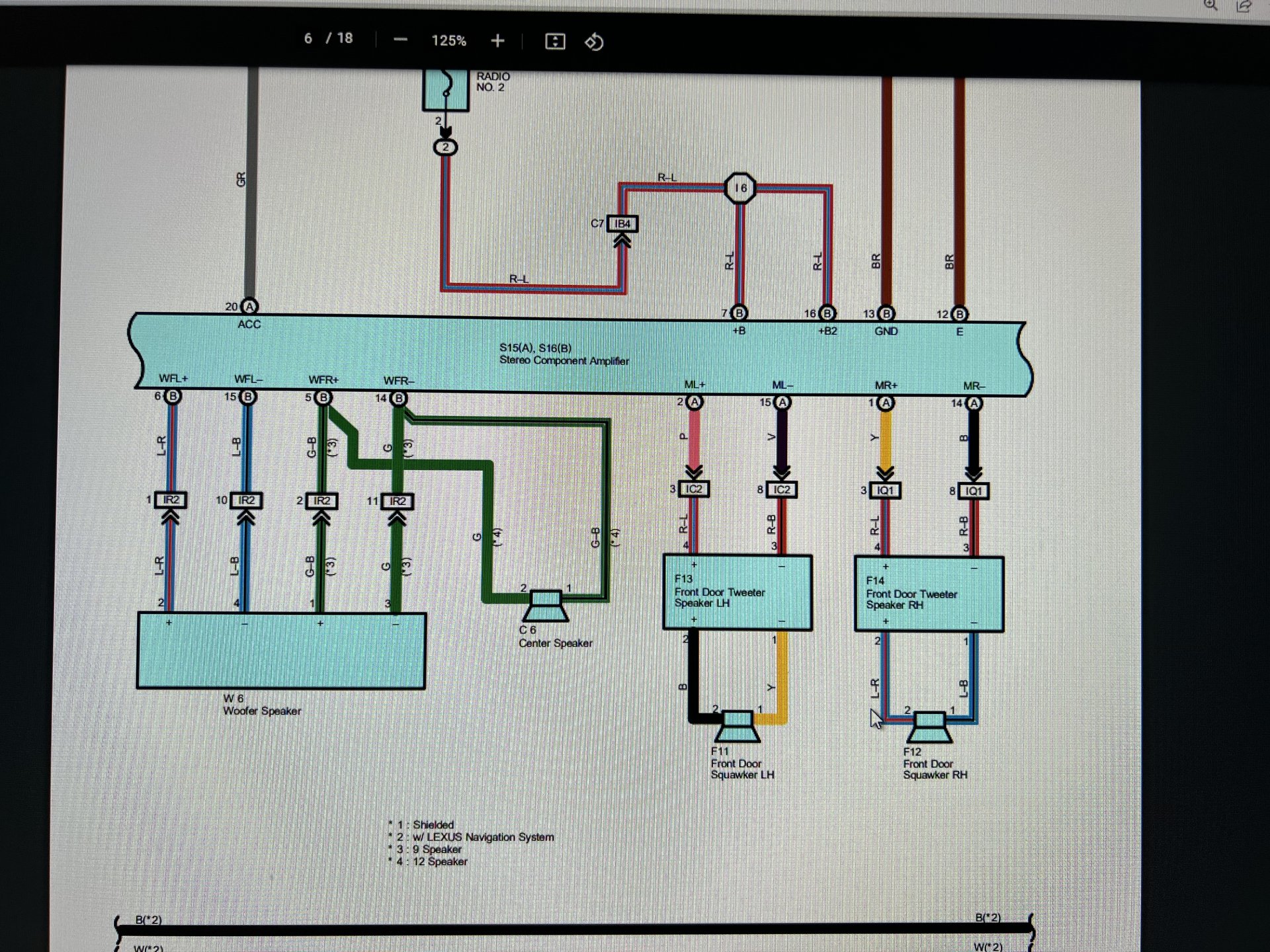1270x952 pixels.
Task: Click the F13 Front Door Tweeter Speaker LH box
Action: 738,592
